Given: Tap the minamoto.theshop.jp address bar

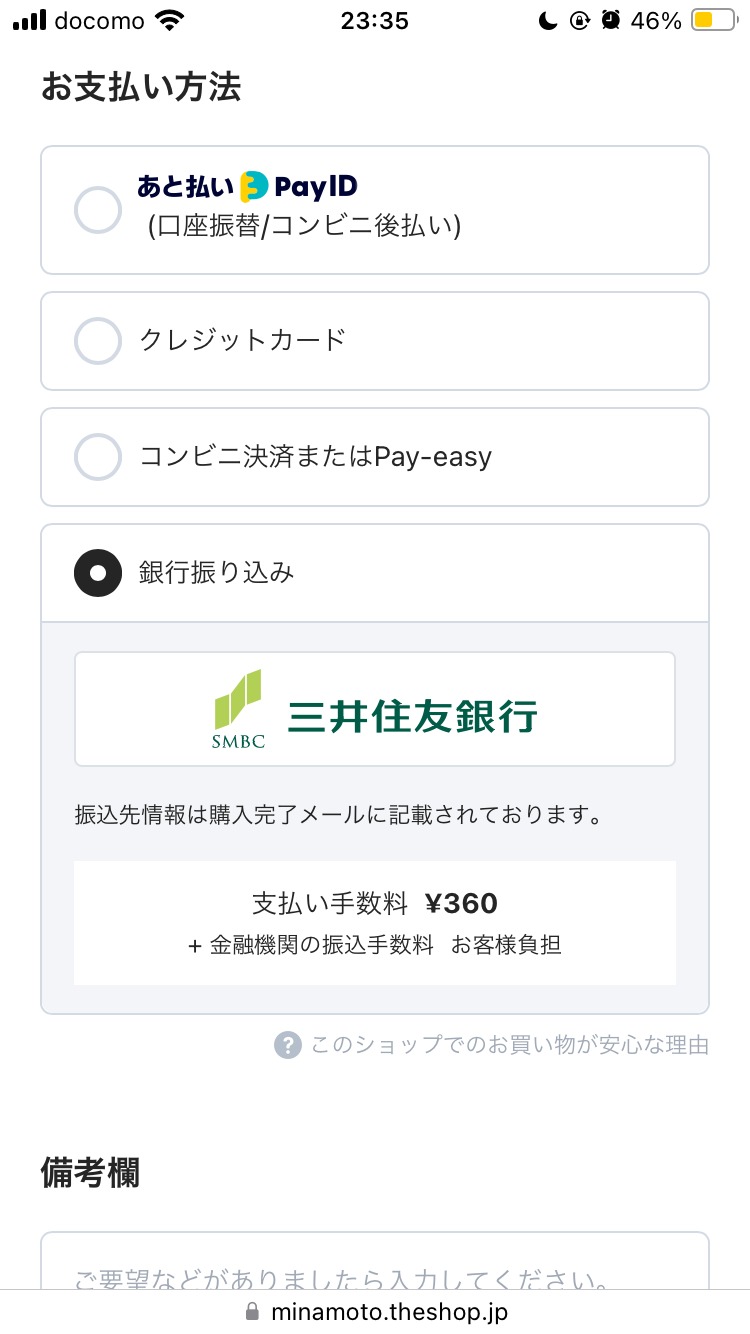Looking at the screenshot, I should [375, 1312].
